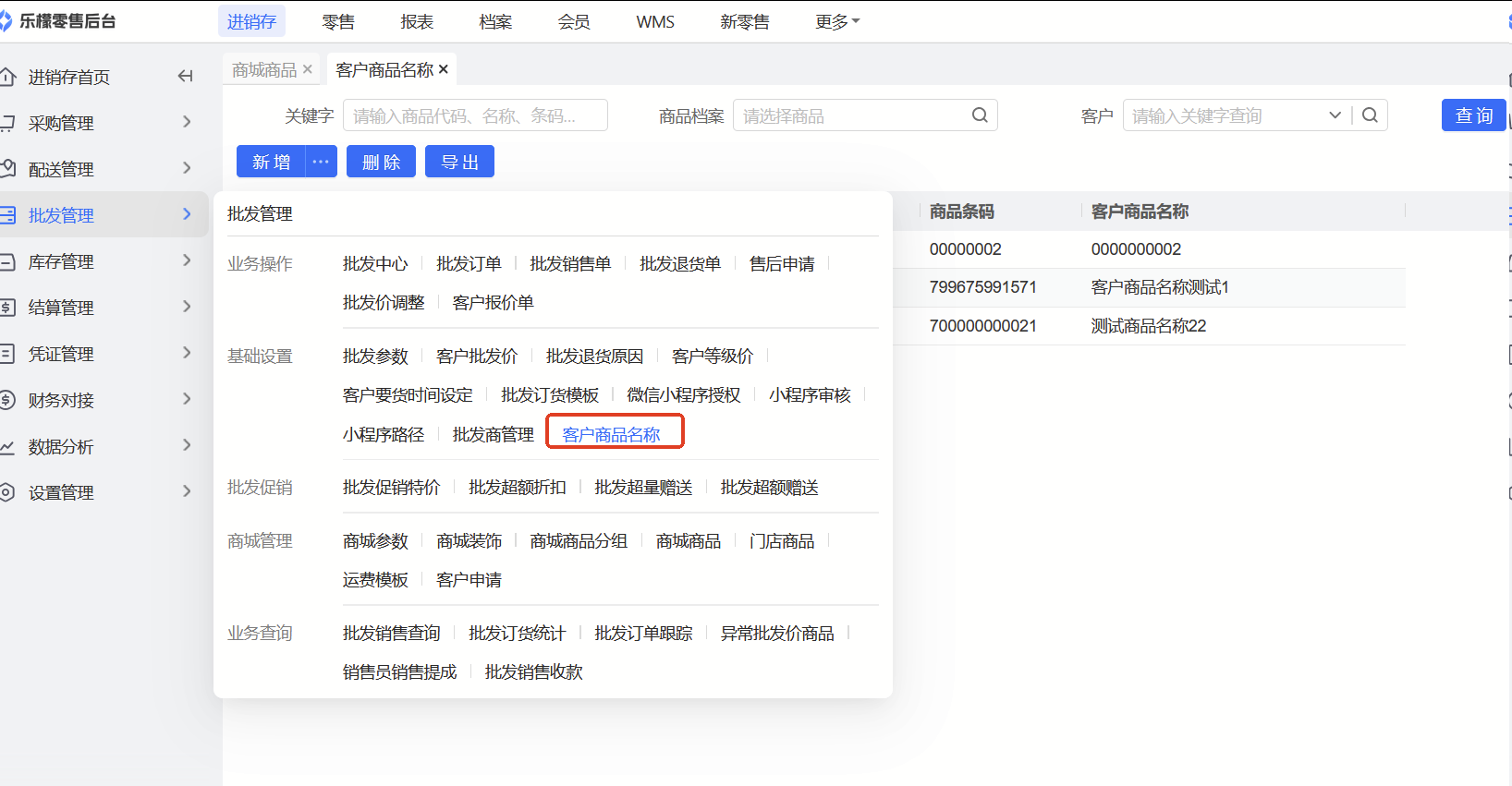
Task: Open 售后申请 link
Action: tap(782, 264)
